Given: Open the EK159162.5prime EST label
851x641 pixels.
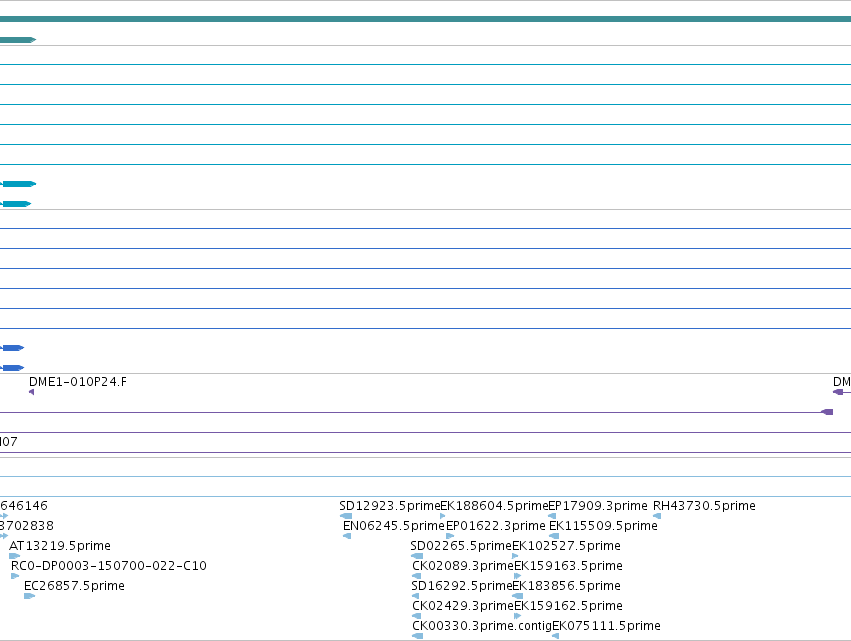Looking at the screenshot, I should click(x=568, y=606).
